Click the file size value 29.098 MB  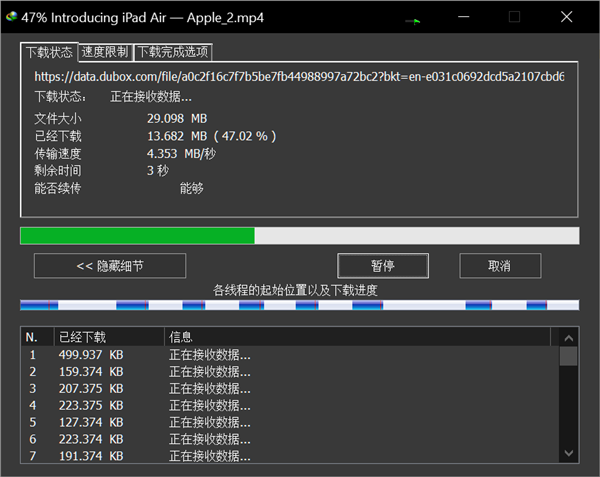[x=177, y=119]
